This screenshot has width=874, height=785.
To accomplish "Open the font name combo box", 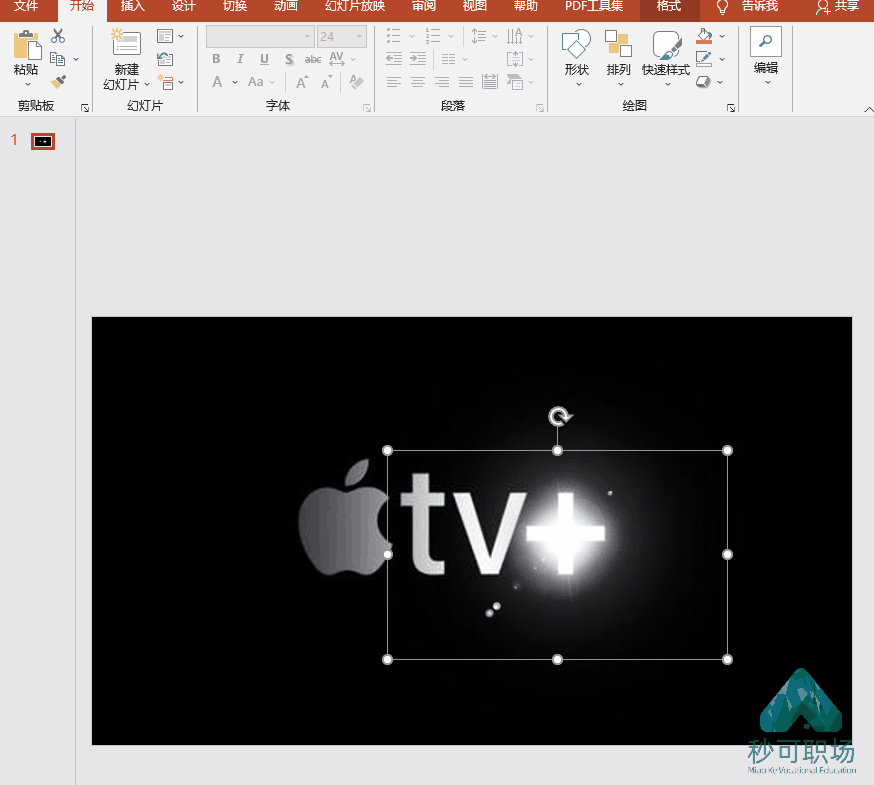I will (x=259, y=36).
